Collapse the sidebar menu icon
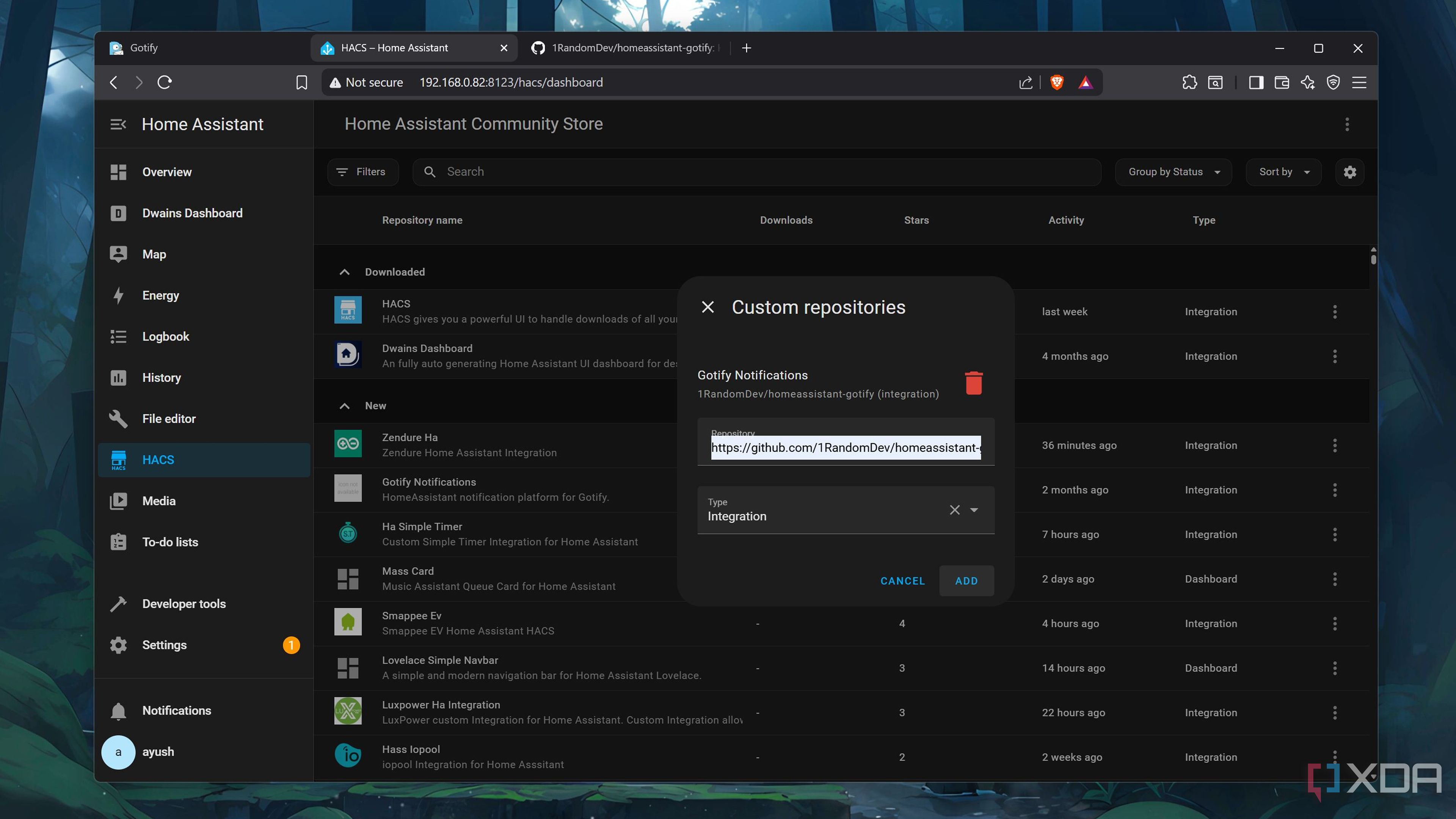 tap(118, 124)
